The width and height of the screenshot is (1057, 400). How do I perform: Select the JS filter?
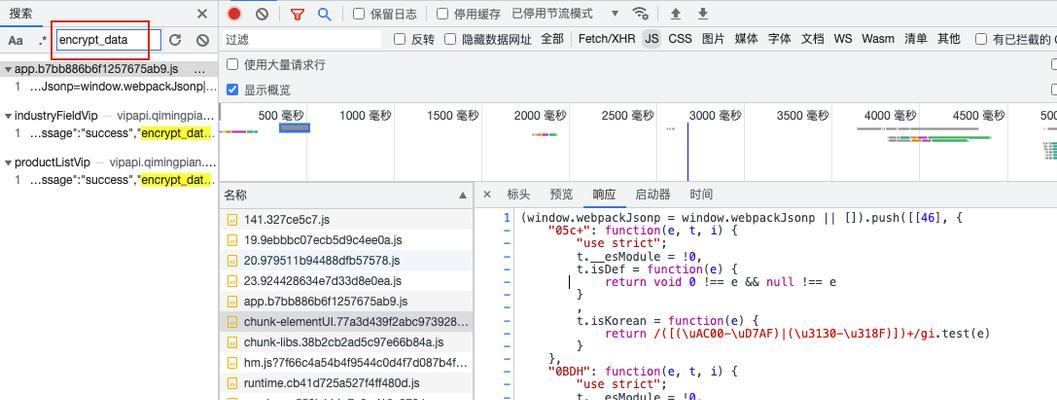[651, 39]
